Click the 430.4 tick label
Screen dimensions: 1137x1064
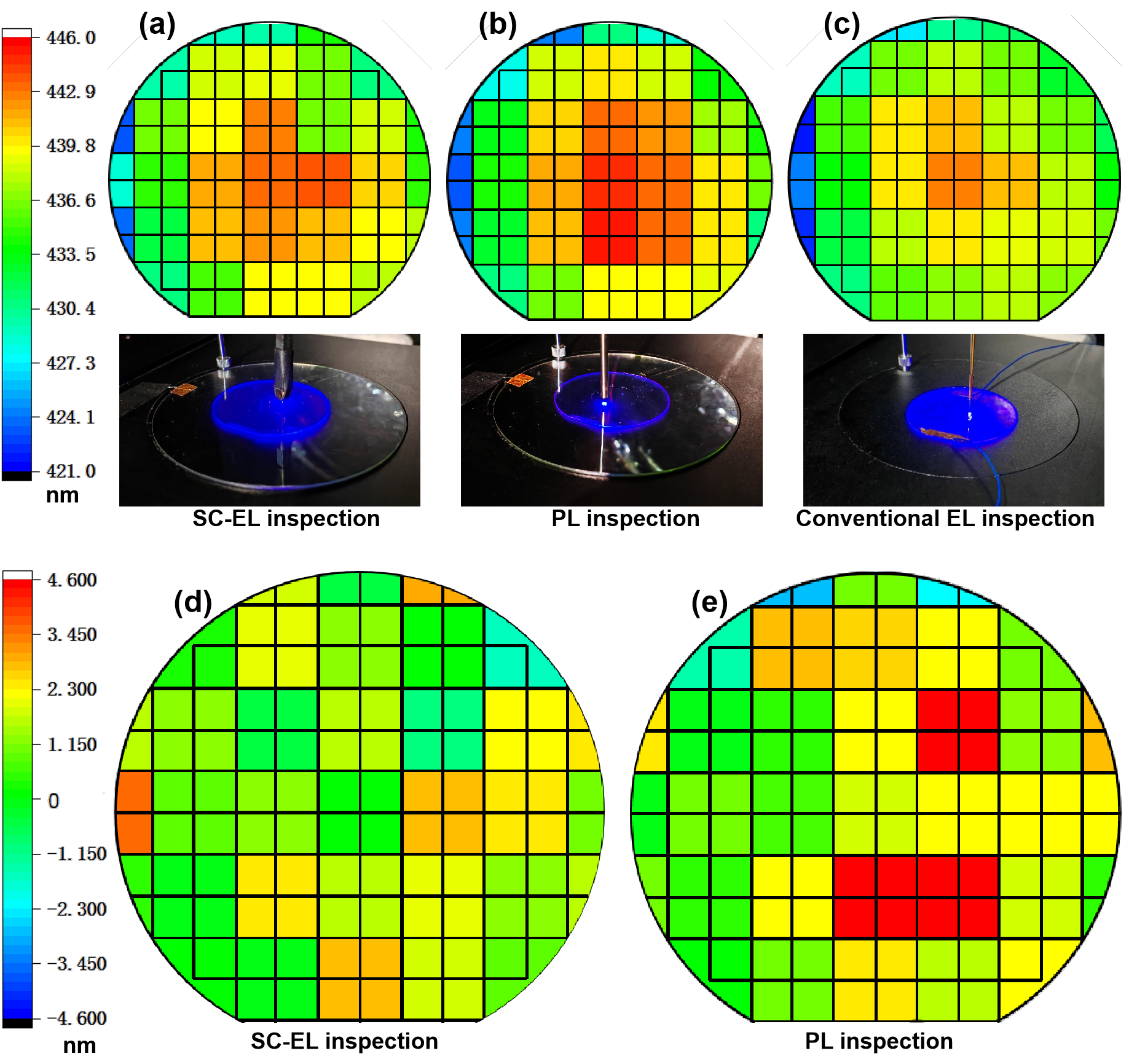[x=71, y=309]
